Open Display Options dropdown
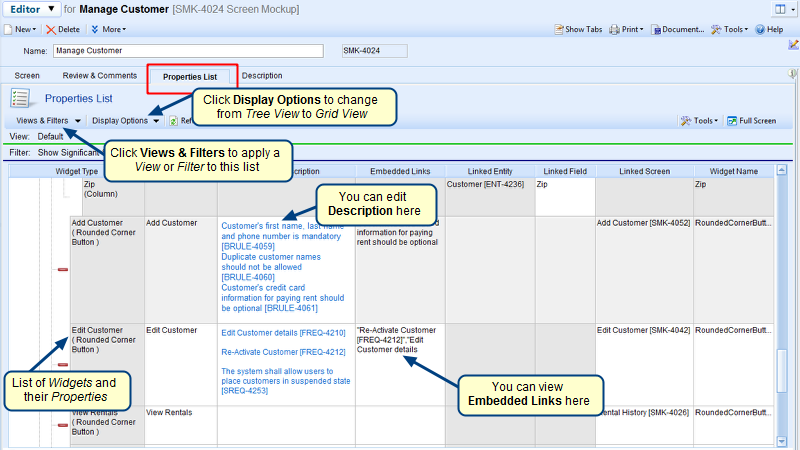Screen dimensions: 800x450 126,121
